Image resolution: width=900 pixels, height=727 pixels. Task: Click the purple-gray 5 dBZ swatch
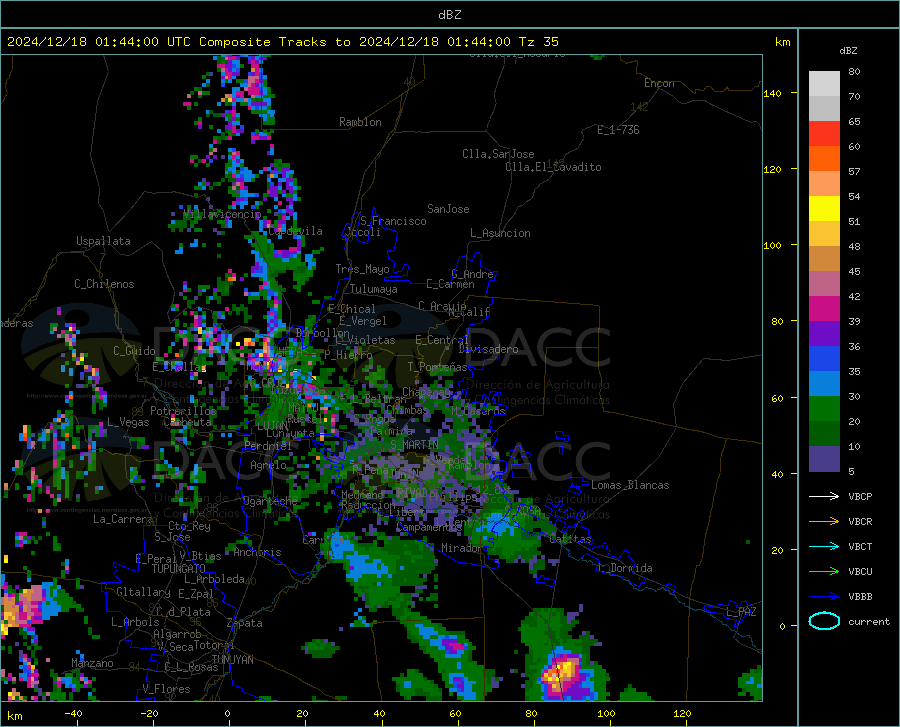pos(824,459)
